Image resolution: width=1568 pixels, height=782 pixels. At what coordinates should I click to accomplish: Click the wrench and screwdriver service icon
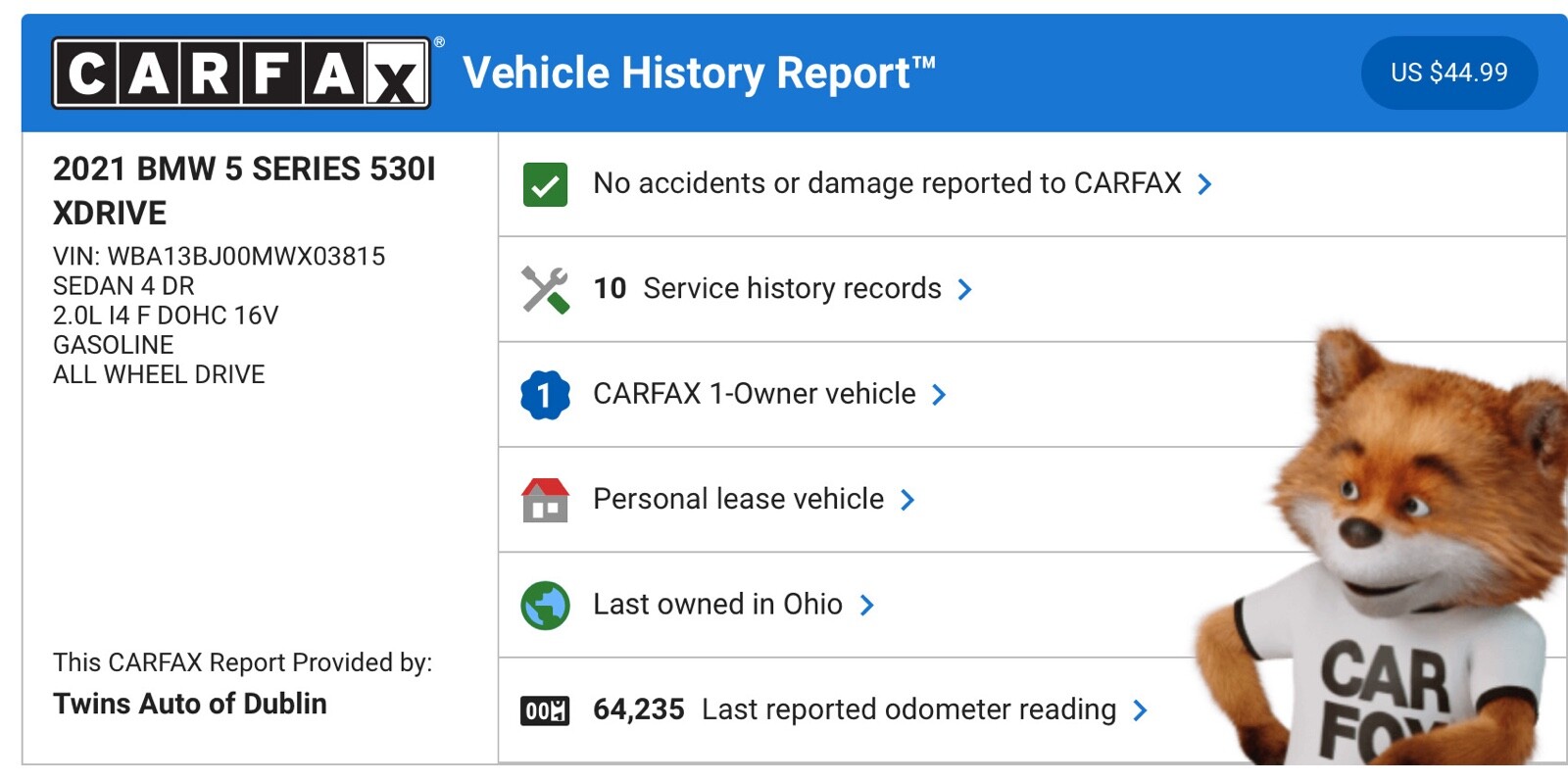(x=545, y=289)
